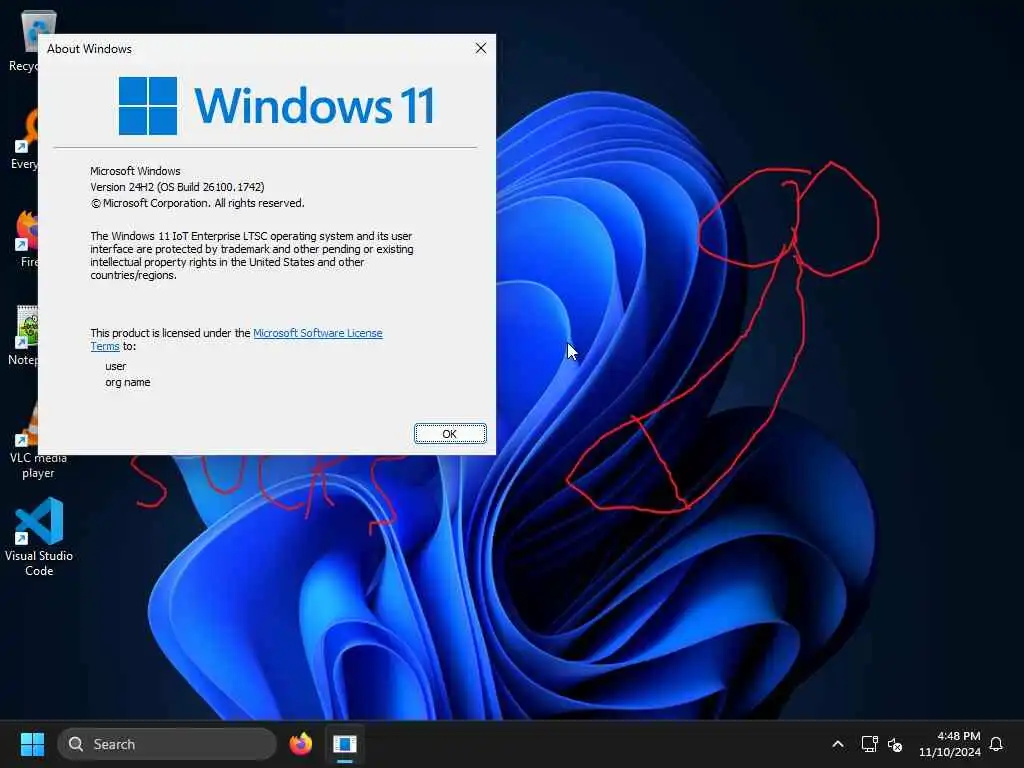This screenshot has width=1024, height=768.
Task: Open the Firefox desktop shortcut
Action: pos(27,238)
